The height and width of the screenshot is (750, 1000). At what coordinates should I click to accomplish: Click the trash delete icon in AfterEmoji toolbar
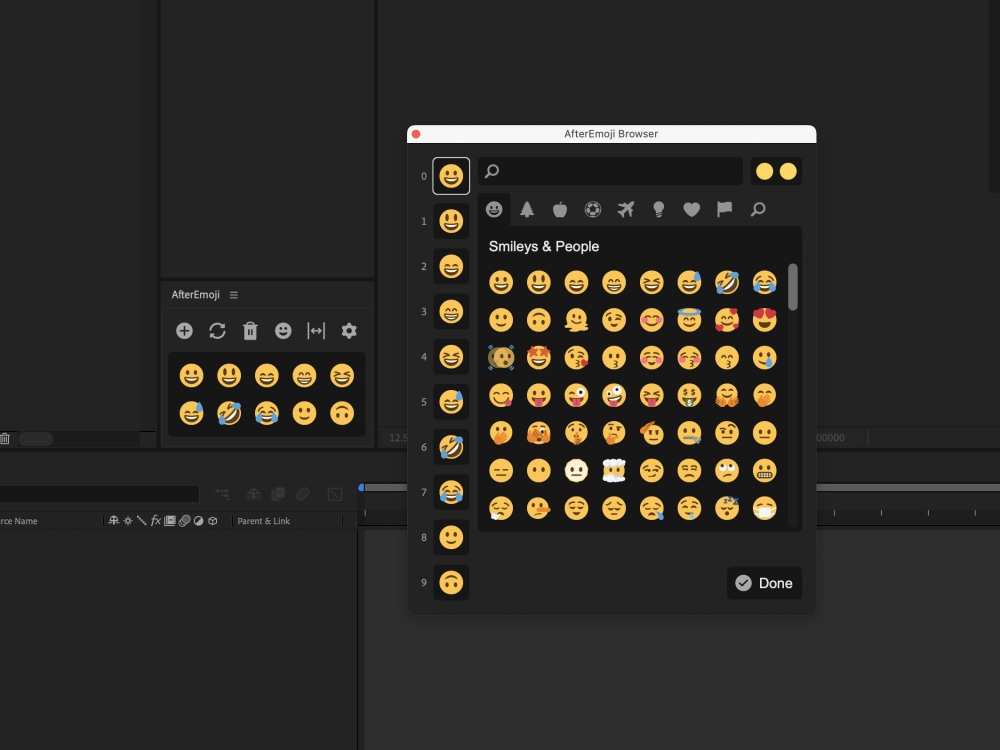pyautogui.click(x=250, y=330)
